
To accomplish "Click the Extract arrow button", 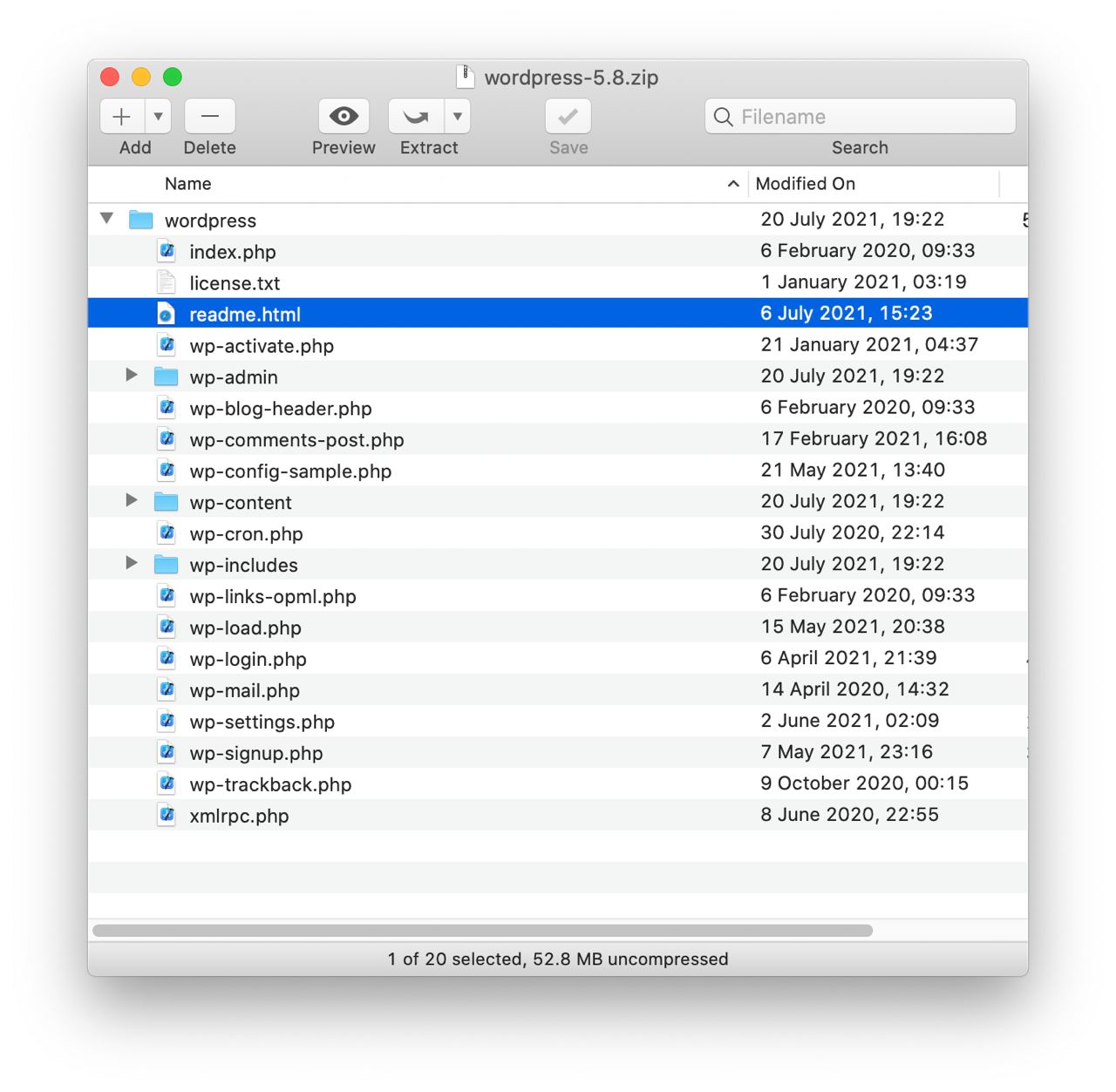I will tap(416, 116).
